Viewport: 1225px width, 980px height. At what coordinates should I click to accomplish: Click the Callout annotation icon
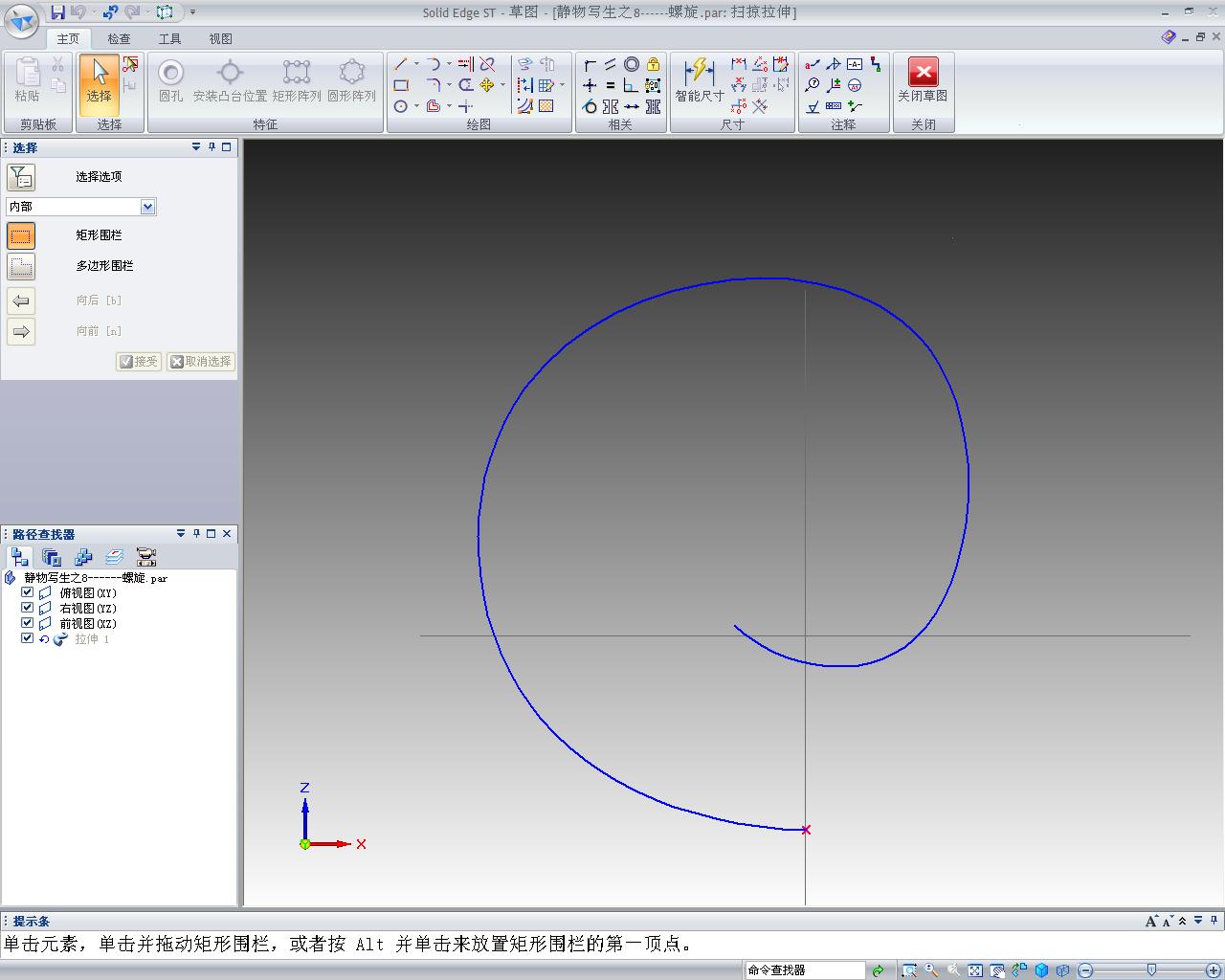[812, 64]
